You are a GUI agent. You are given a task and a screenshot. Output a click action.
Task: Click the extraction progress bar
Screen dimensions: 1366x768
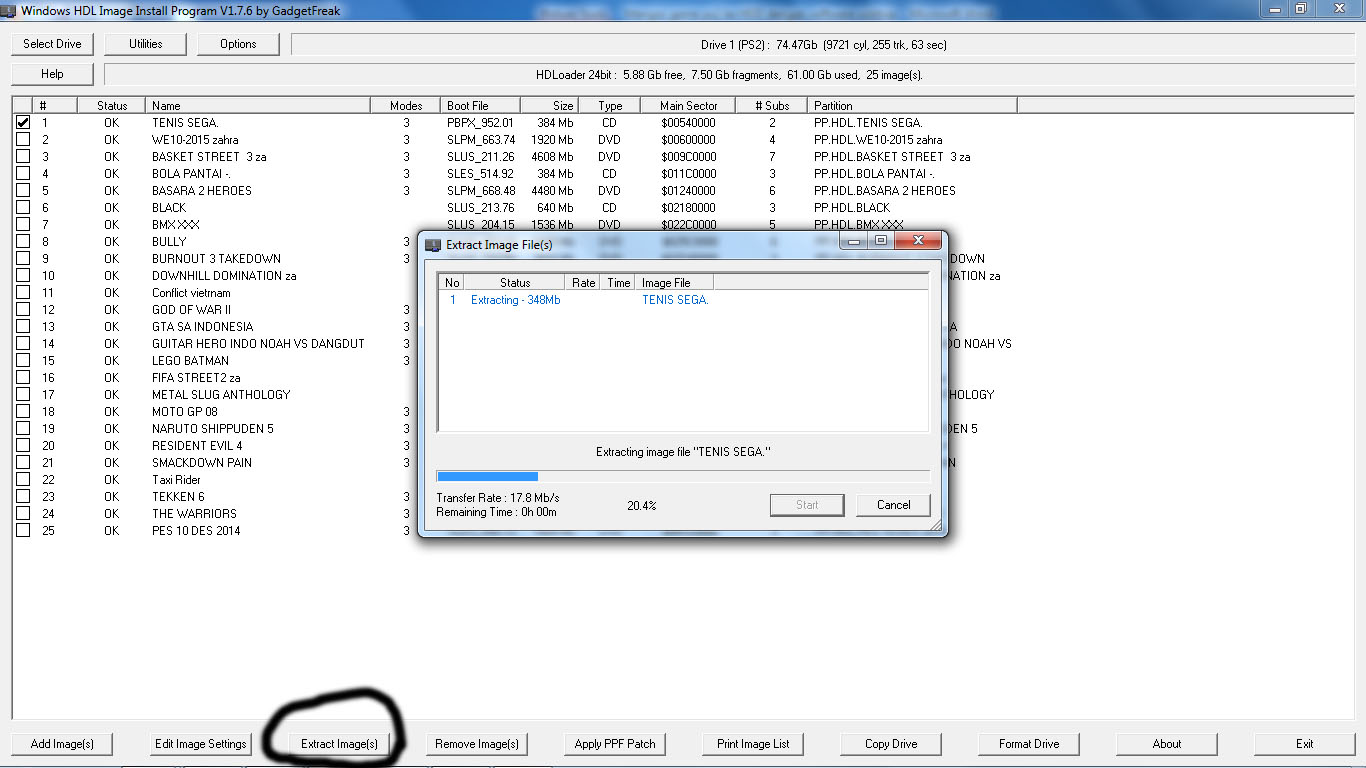click(x=683, y=475)
